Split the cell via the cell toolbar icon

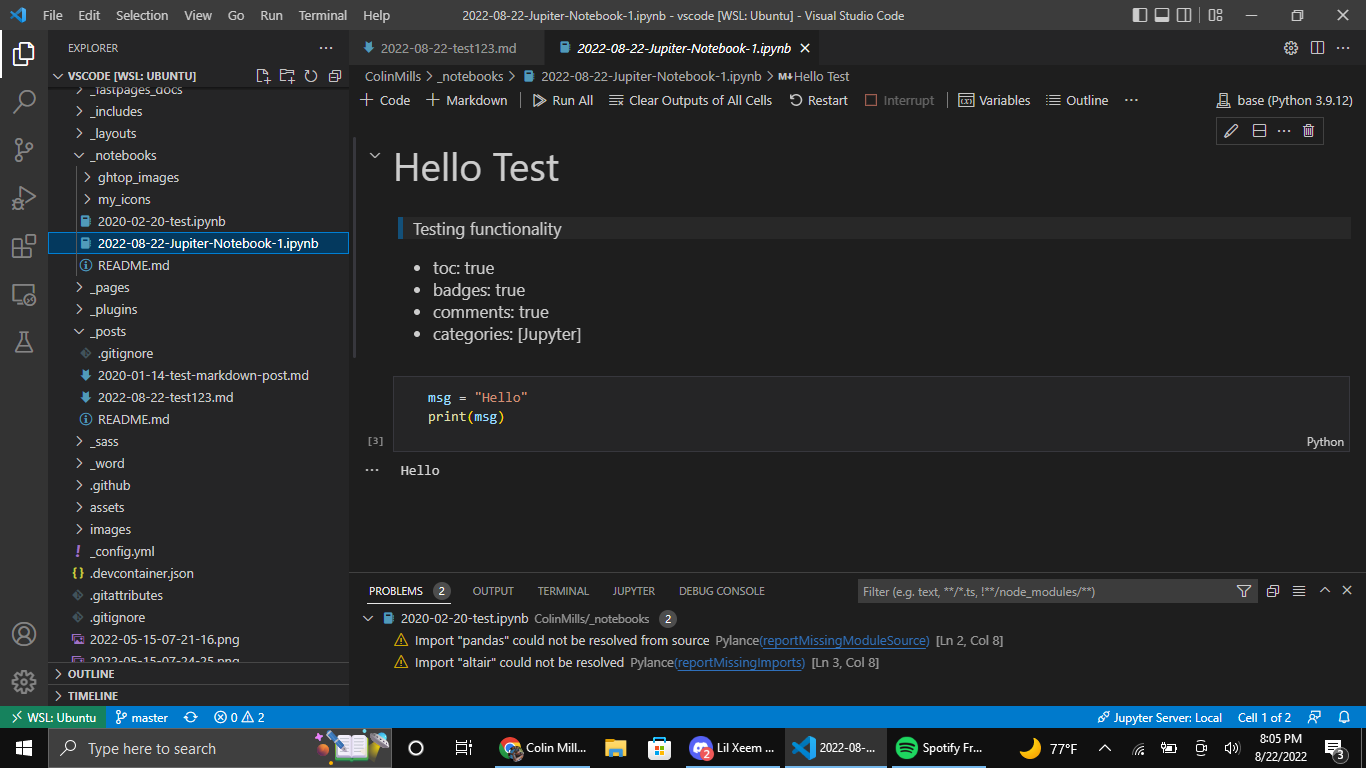(1259, 130)
